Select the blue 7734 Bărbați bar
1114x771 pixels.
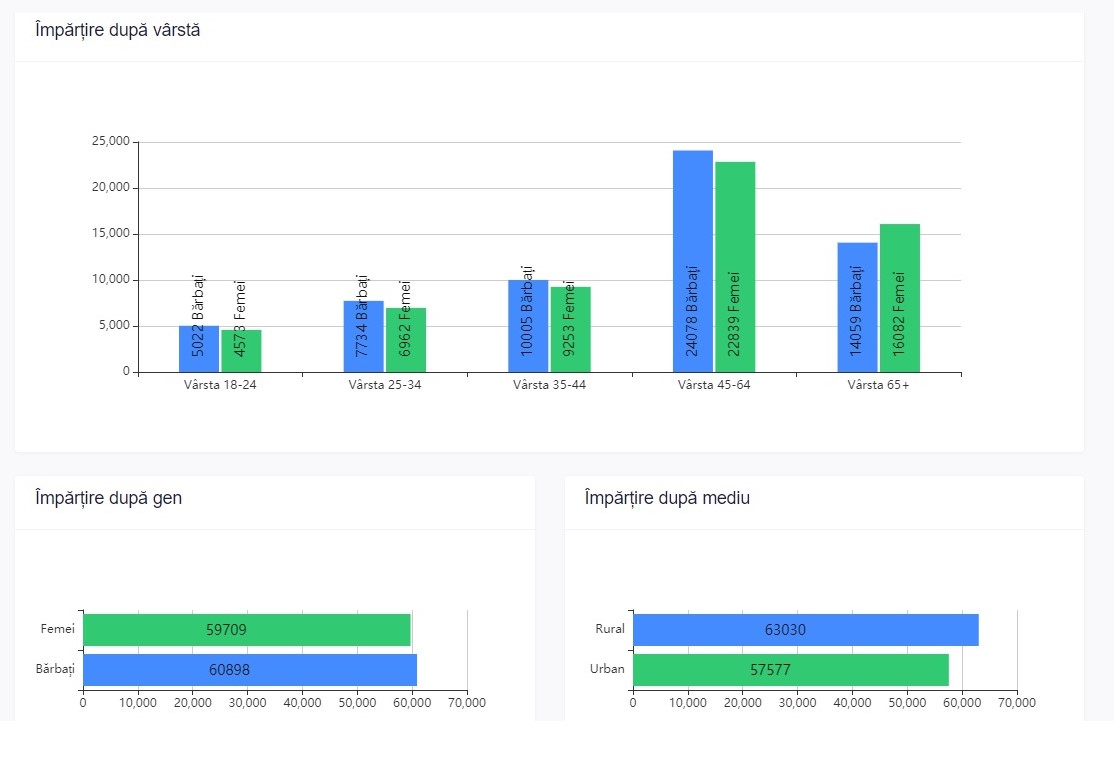click(x=364, y=337)
